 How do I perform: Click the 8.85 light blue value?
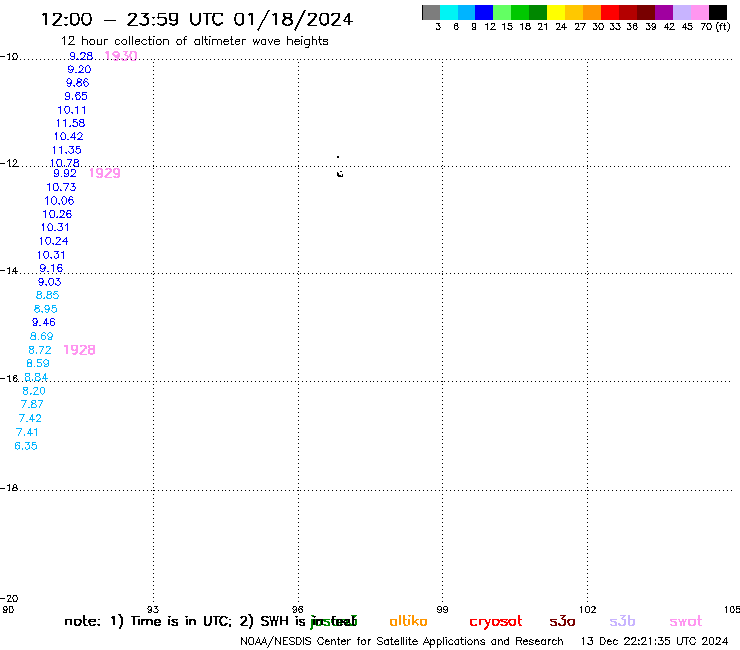(48, 295)
